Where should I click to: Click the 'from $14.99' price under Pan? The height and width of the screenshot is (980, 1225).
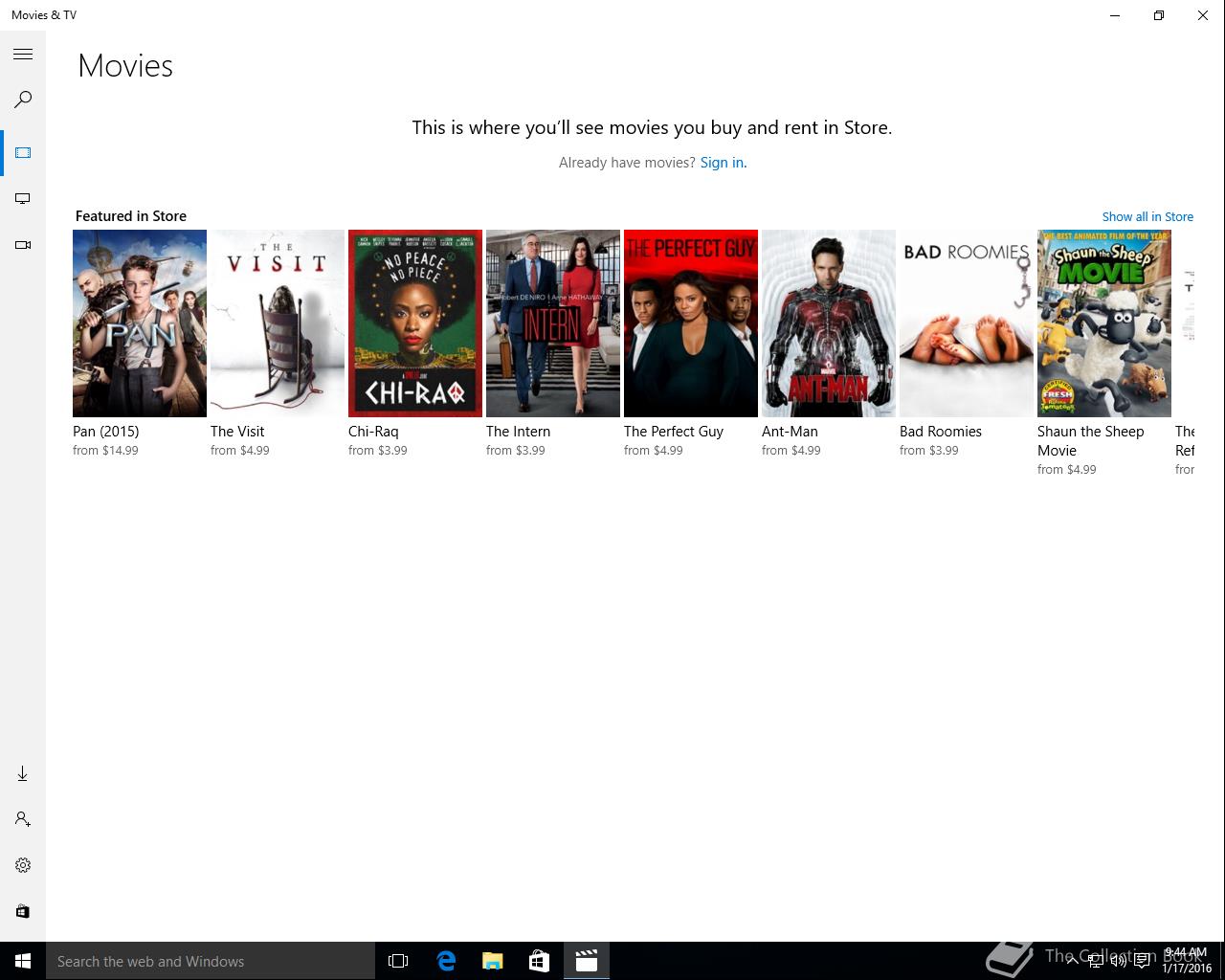point(105,451)
